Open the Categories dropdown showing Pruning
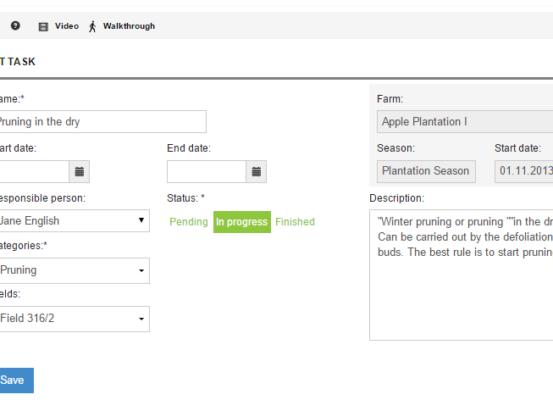 click(73, 271)
